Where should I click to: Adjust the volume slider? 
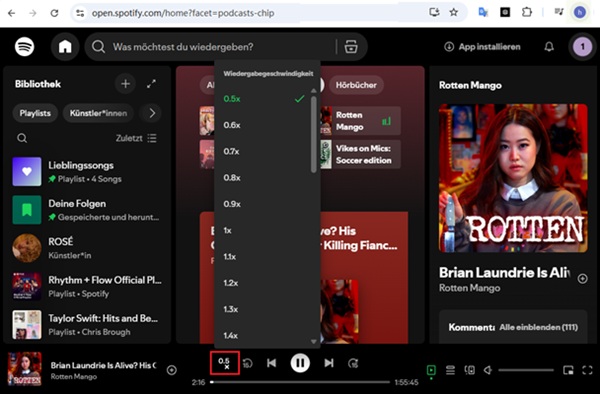(526, 370)
